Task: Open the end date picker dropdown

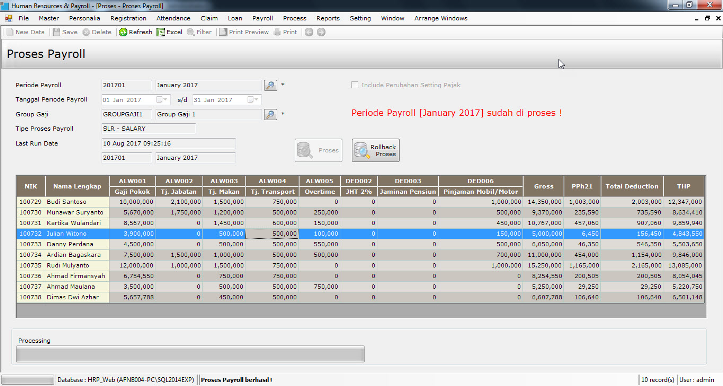Action: pos(254,100)
